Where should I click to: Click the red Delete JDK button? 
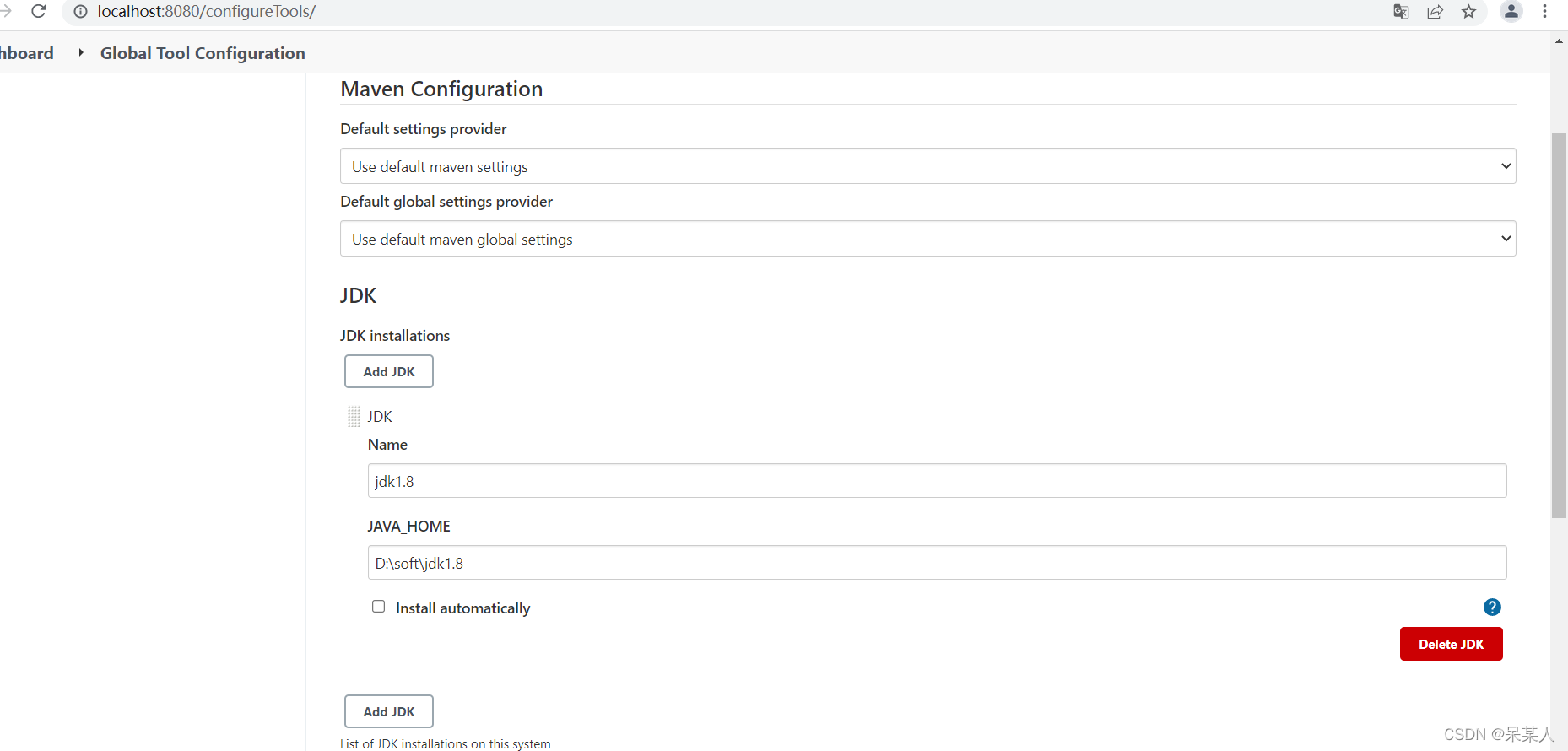tap(1451, 644)
